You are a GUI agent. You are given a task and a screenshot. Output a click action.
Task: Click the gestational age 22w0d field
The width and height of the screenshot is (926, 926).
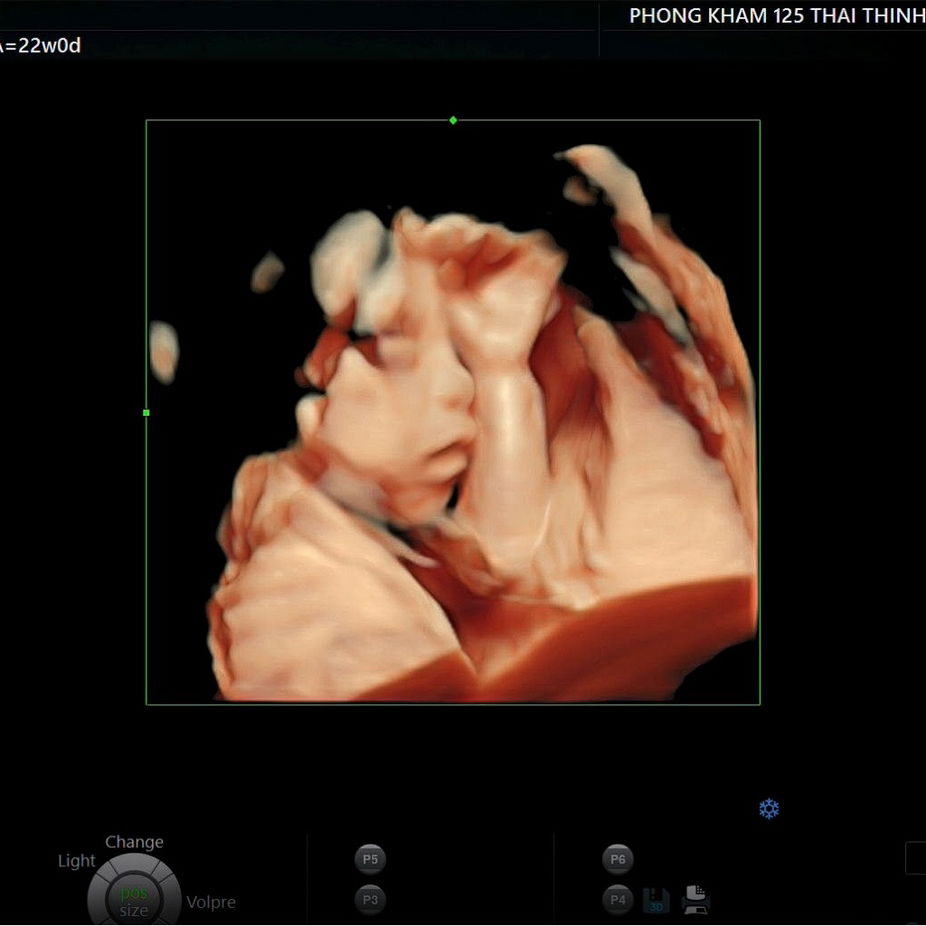(40, 46)
